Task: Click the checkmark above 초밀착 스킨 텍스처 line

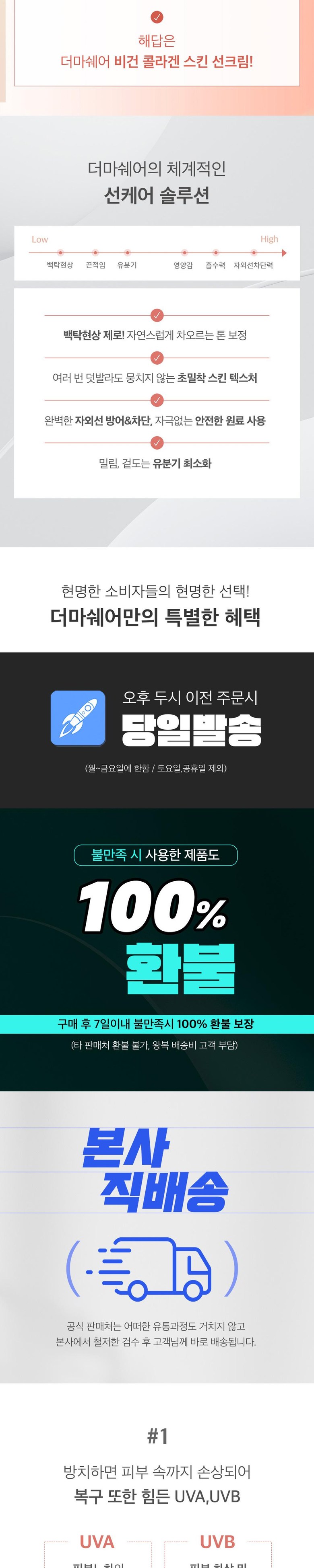Action: click(x=157, y=358)
